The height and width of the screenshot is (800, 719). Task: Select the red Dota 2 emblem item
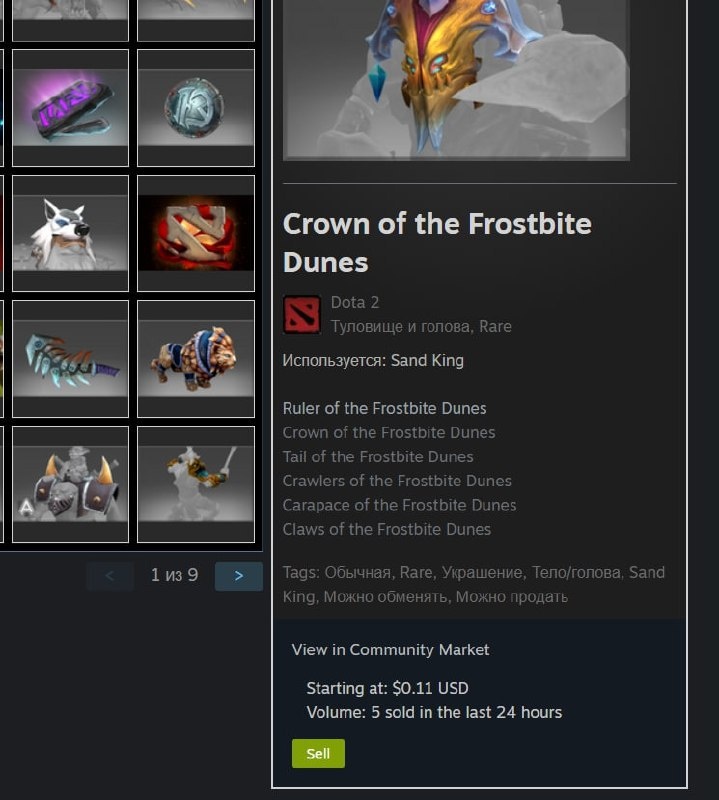tap(196, 233)
